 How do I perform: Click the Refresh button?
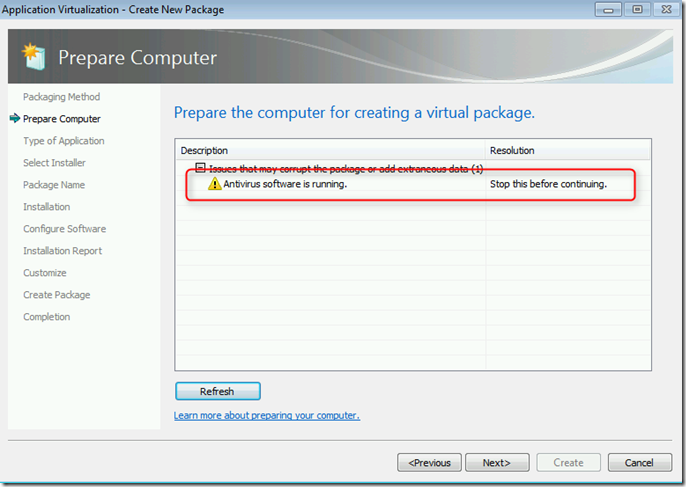(218, 391)
